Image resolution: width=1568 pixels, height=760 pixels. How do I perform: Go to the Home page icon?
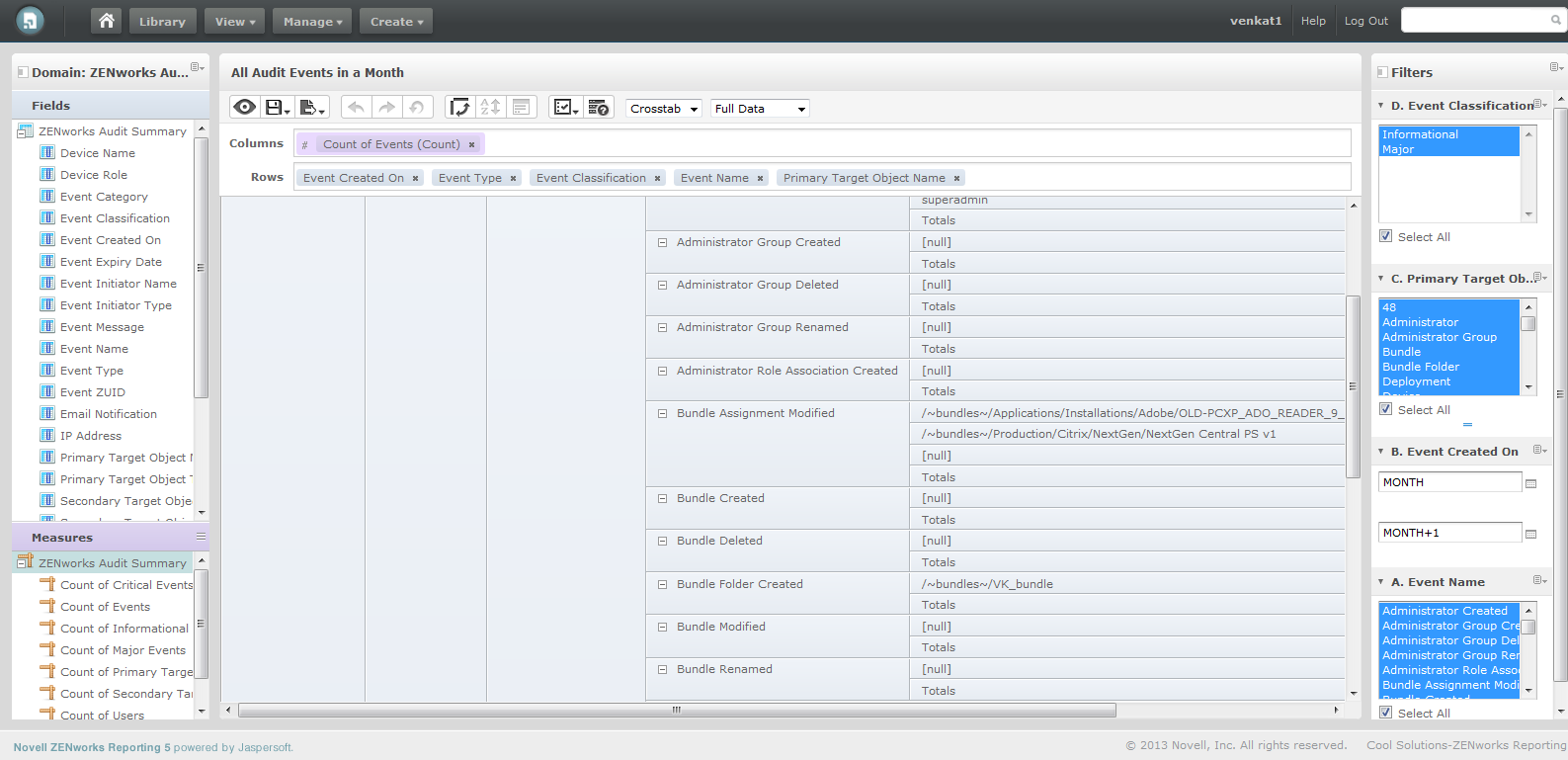pyautogui.click(x=107, y=21)
